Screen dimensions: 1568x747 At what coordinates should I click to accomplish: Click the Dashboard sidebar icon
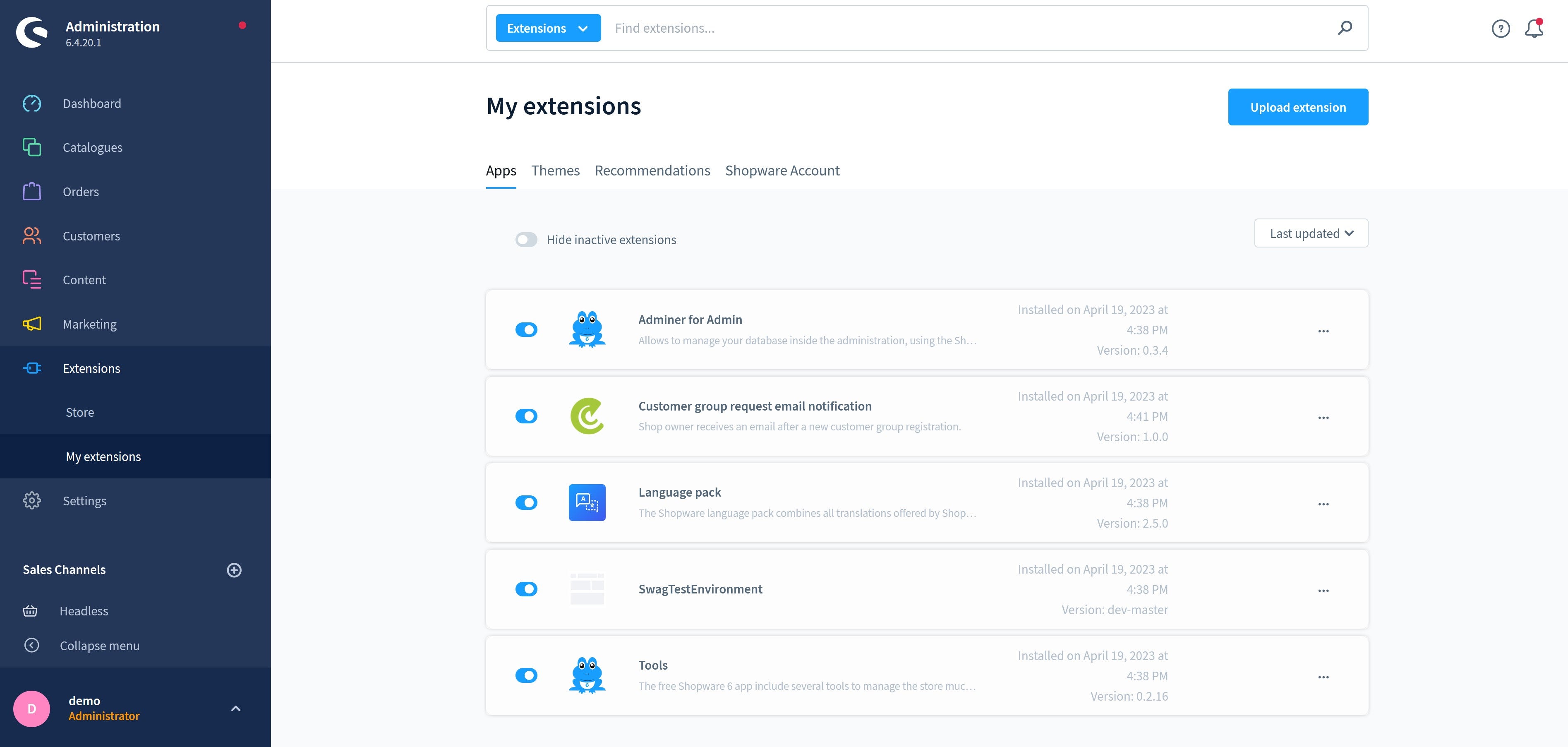click(31, 103)
